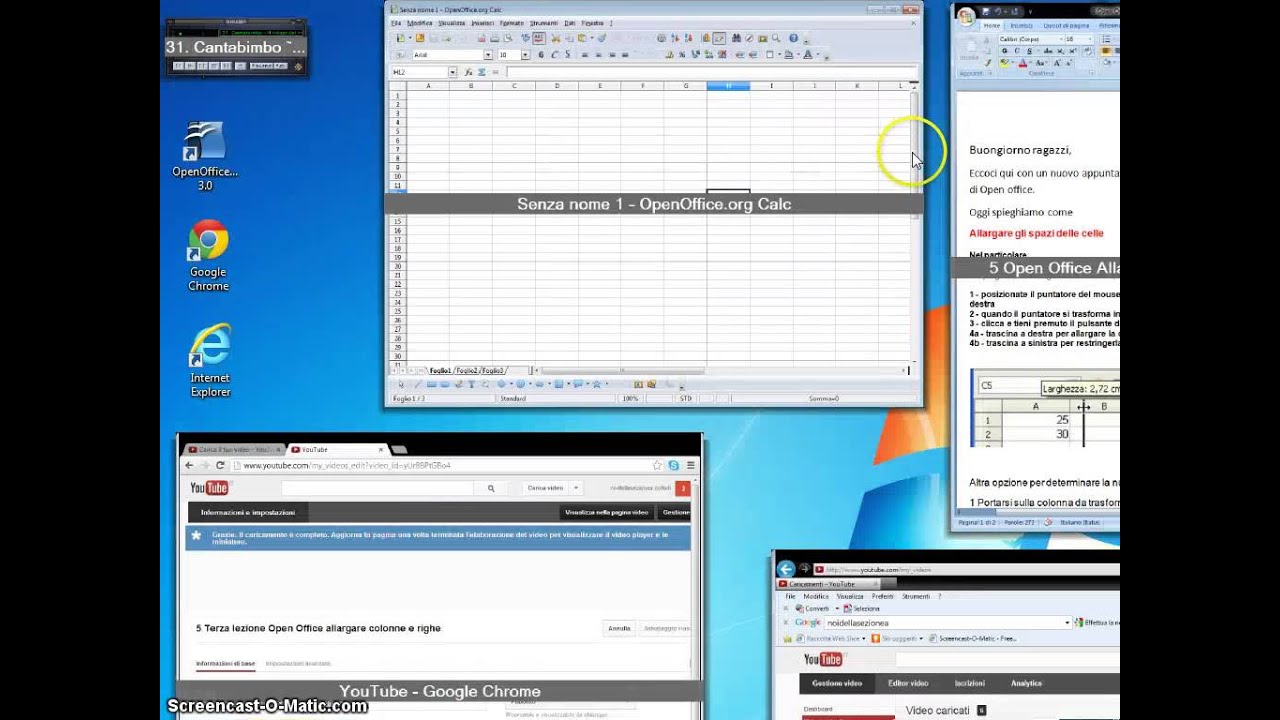Click Visualizza nella pagina video button
The height and width of the screenshot is (720, 1280).
pyautogui.click(x=607, y=512)
